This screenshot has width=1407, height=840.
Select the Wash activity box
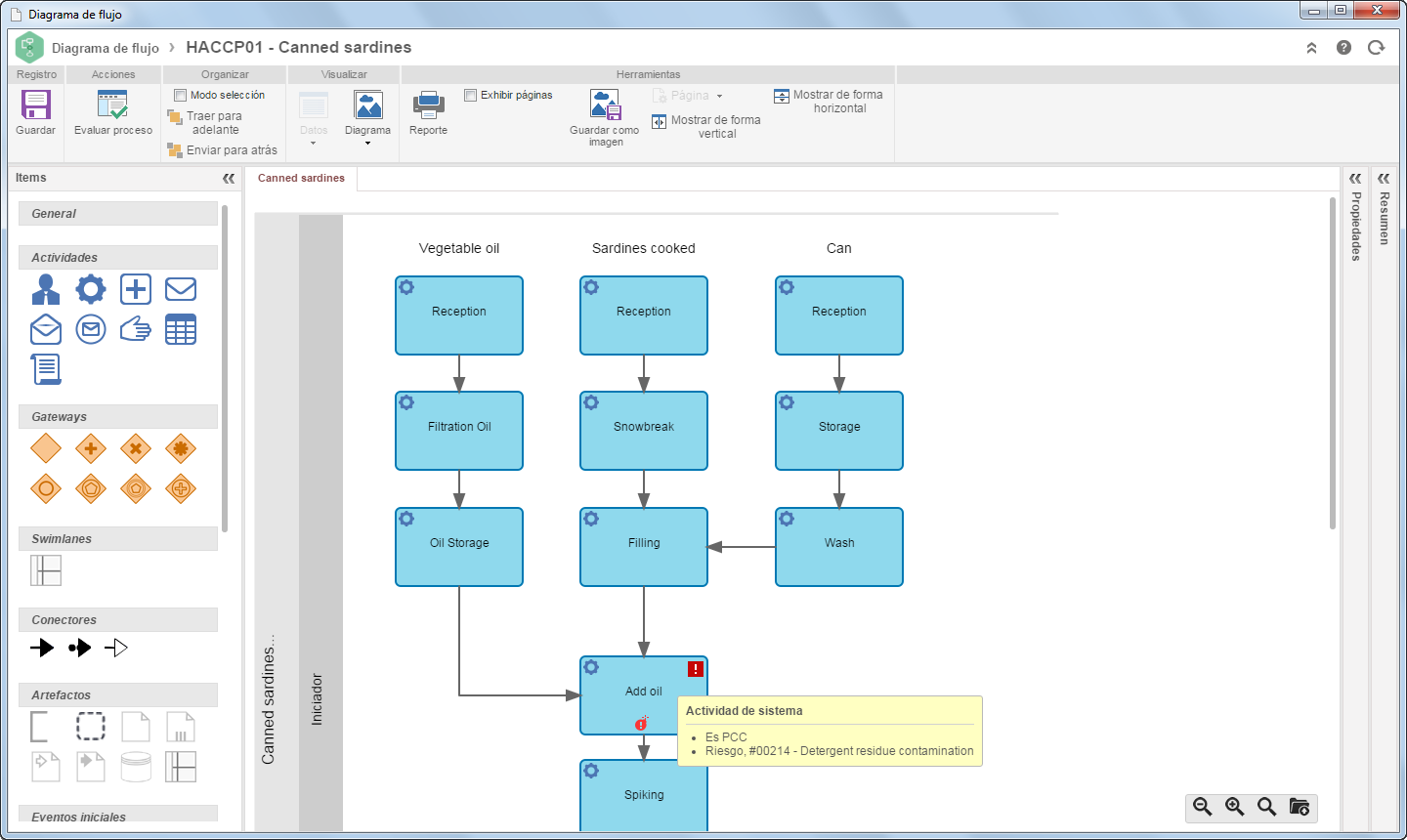(x=839, y=547)
